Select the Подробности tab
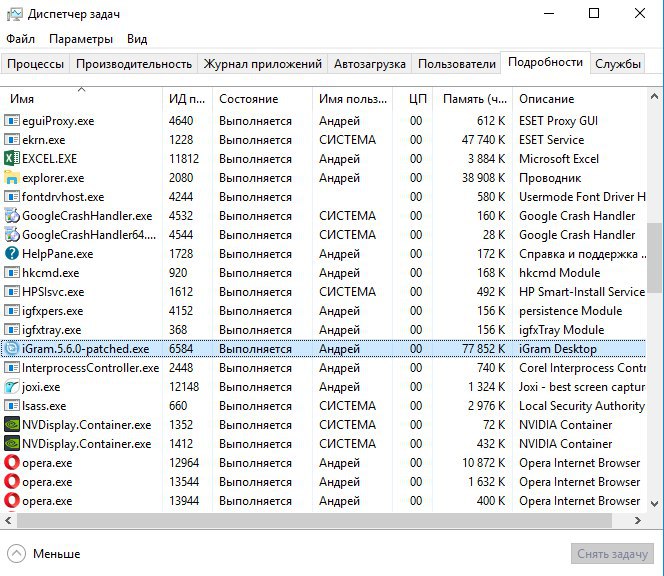This screenshot has width=664, height=576. 545,62
